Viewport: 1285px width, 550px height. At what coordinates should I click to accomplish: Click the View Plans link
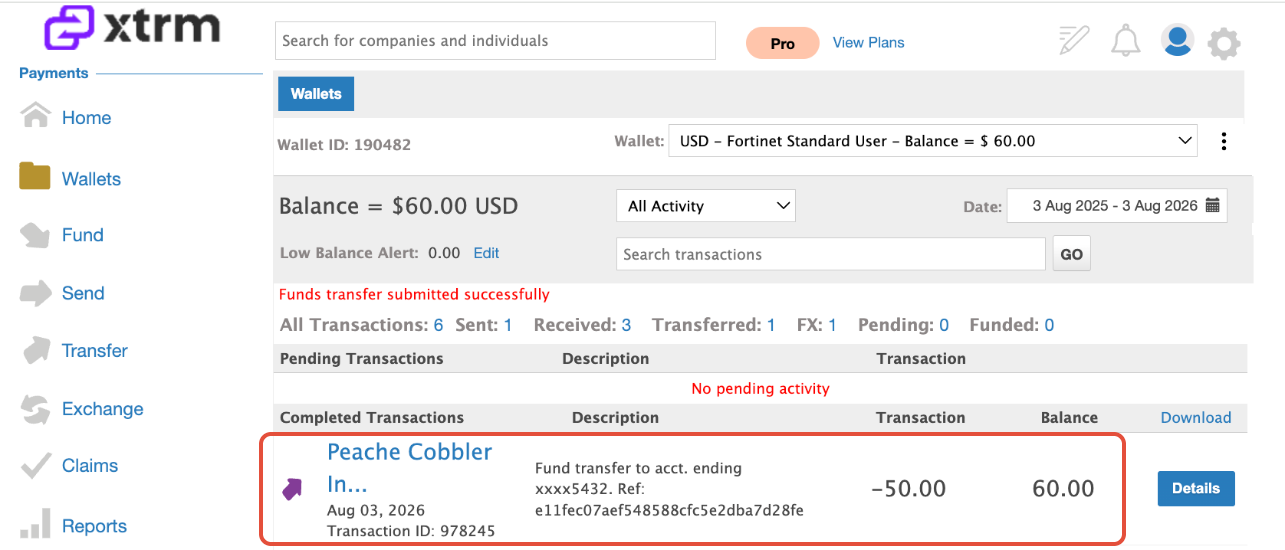pos(868,42)
